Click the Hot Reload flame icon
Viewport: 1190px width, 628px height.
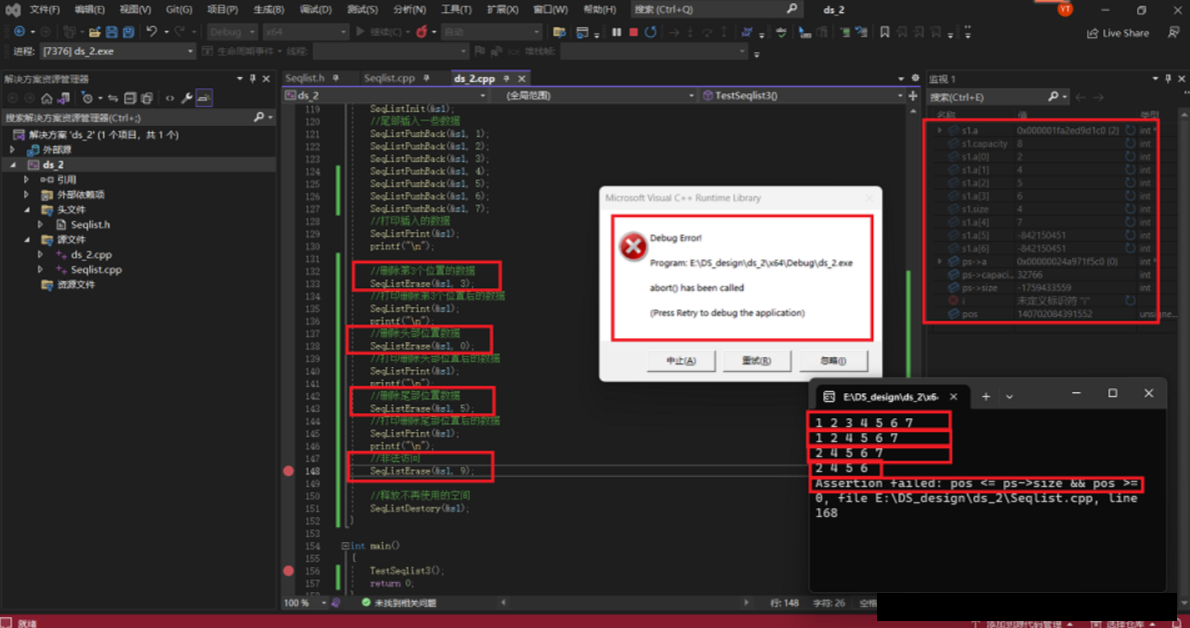[421, 32]
